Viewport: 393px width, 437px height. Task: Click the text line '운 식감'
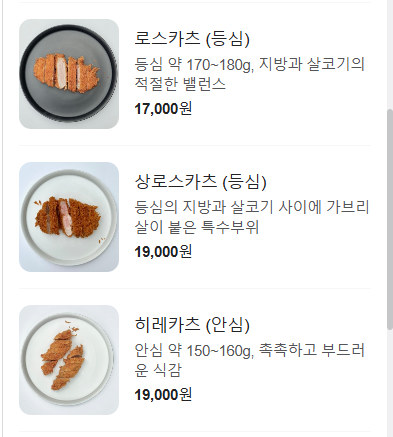tap(158, 370)
